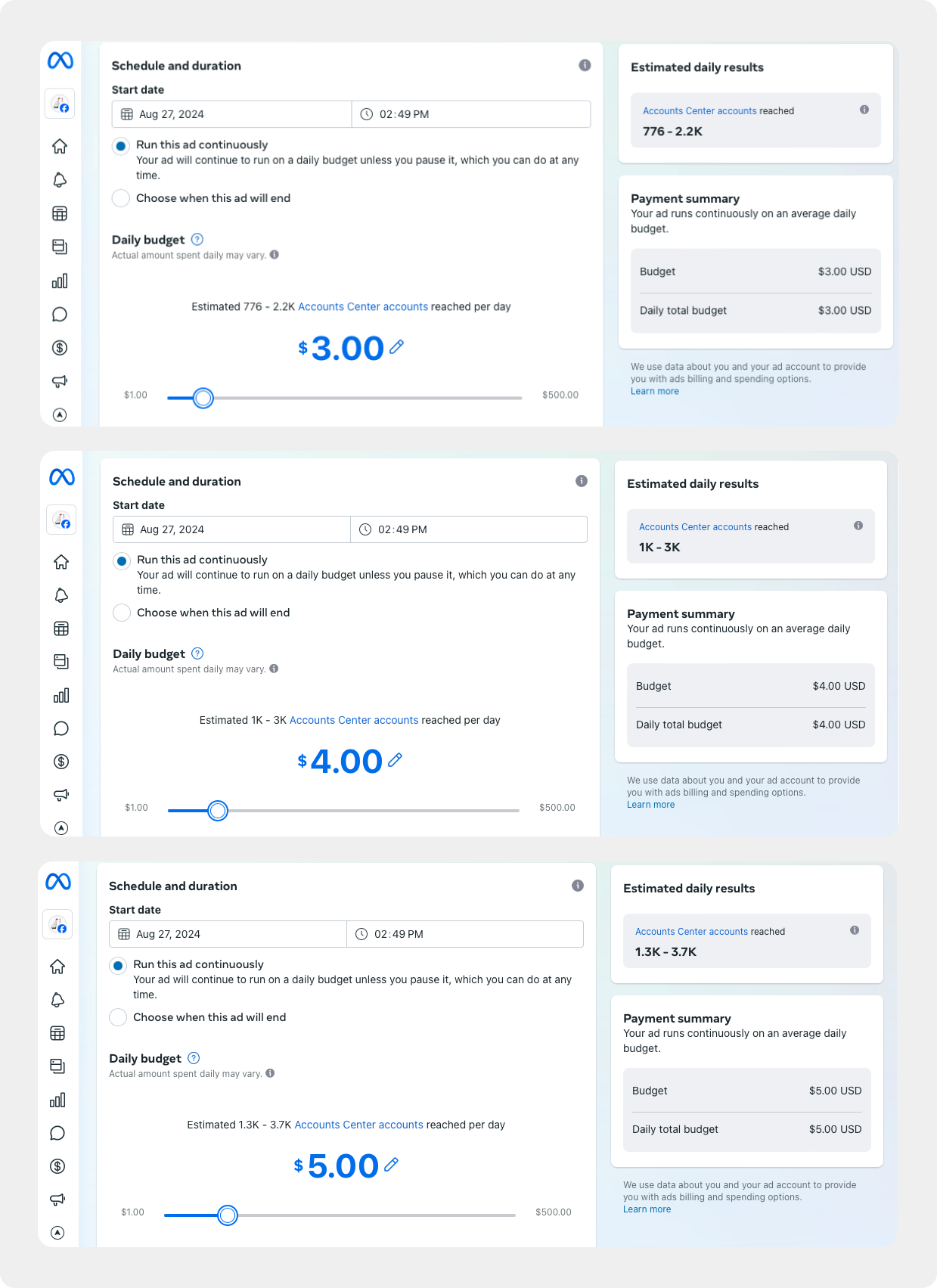Click "Learn more" link under the $3.00 payment summary
The width and height of the screenshot is (937, 1288).
[655, 391]
